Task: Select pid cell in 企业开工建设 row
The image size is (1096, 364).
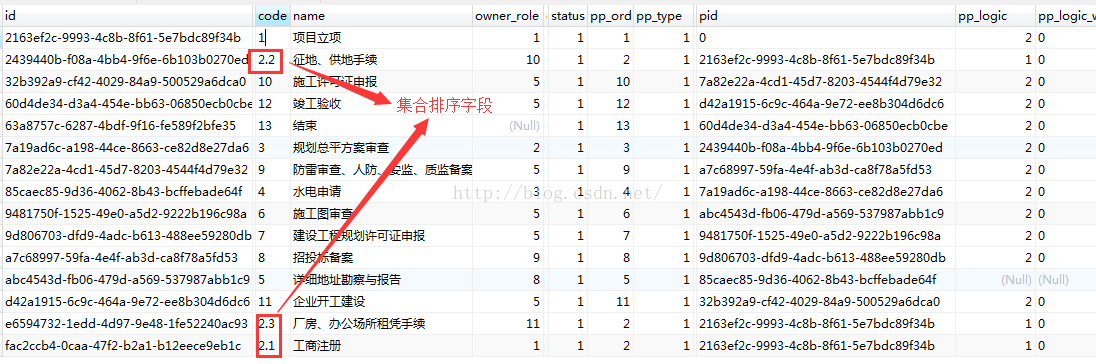Action: coord(825,302)
